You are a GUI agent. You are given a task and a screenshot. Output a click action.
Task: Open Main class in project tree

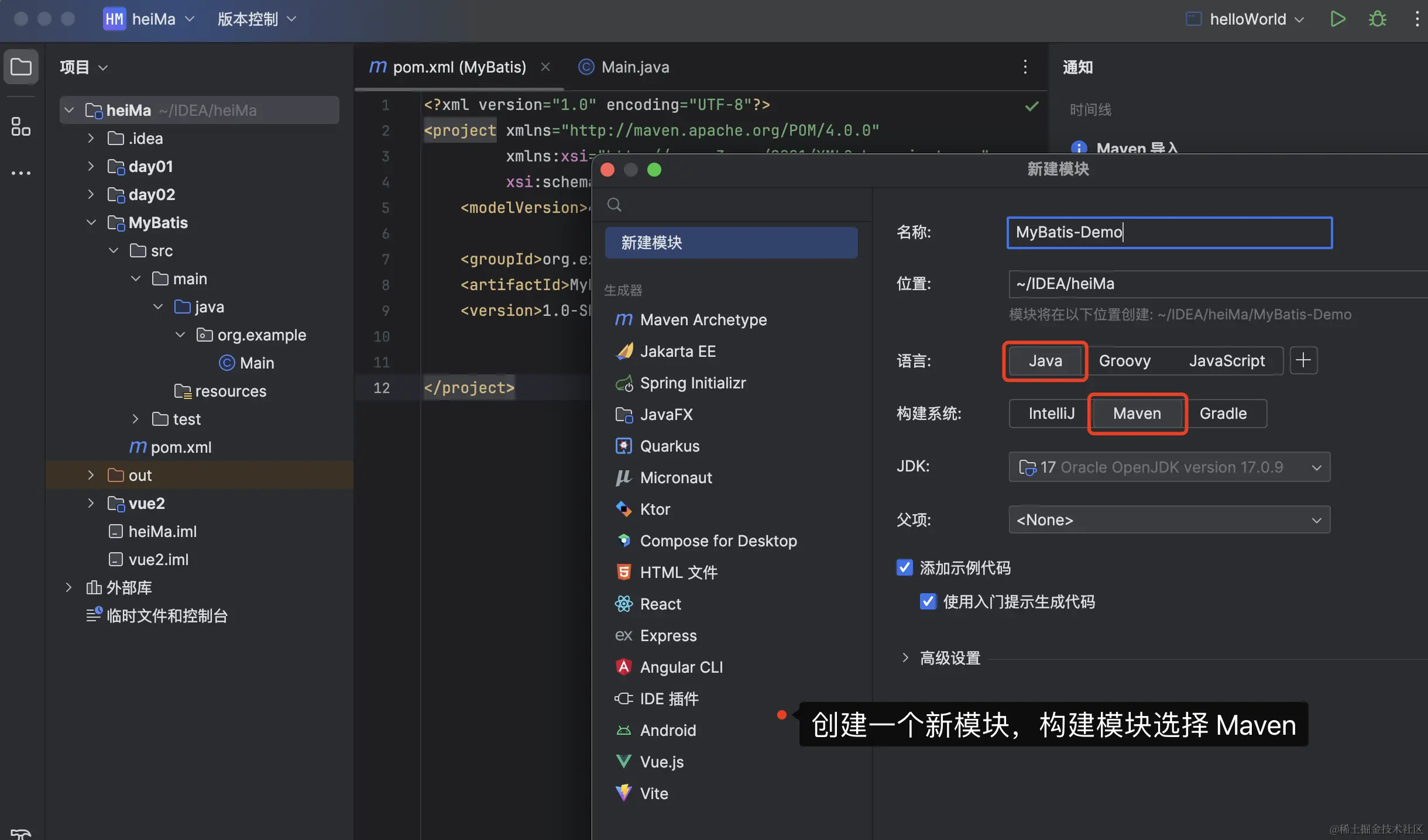[x=246, y=363]
